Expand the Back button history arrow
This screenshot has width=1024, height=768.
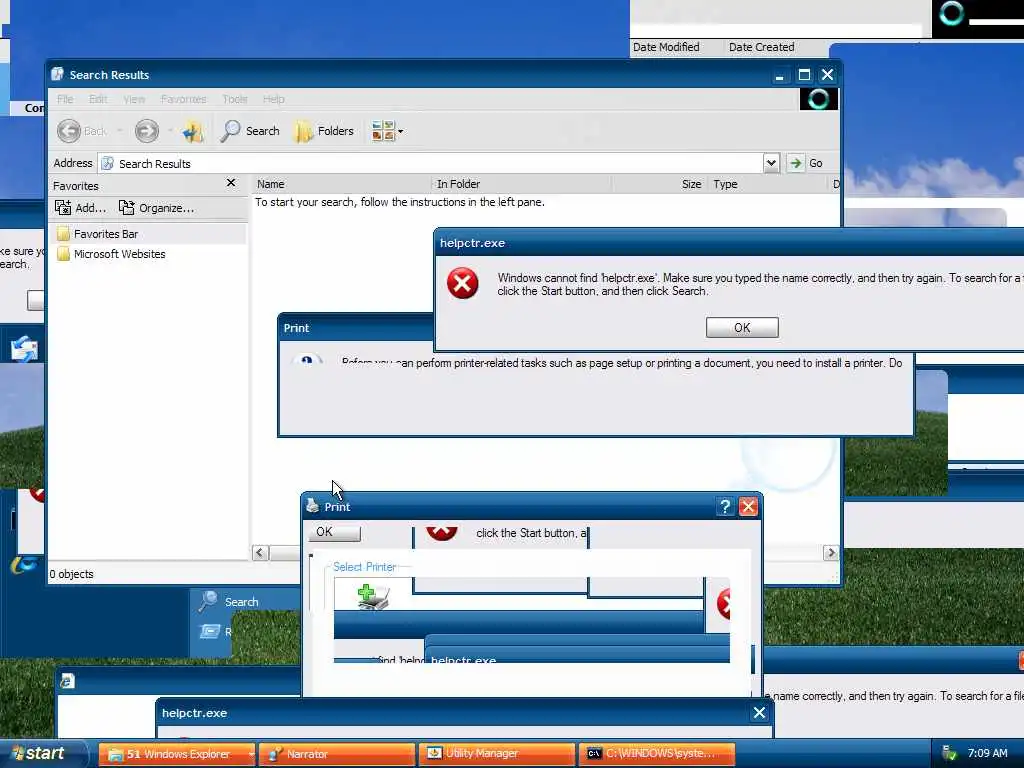click(x=120, y=131)
